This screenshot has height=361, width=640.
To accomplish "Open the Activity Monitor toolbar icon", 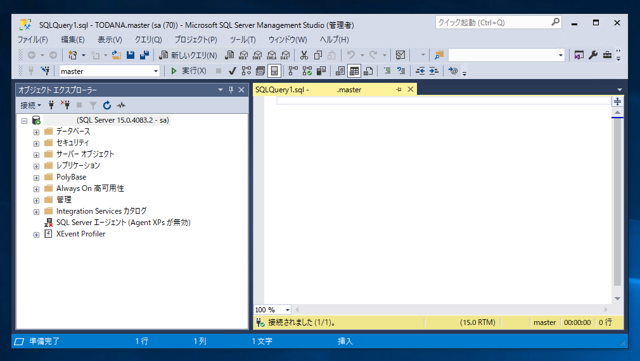I will point(400,55).
